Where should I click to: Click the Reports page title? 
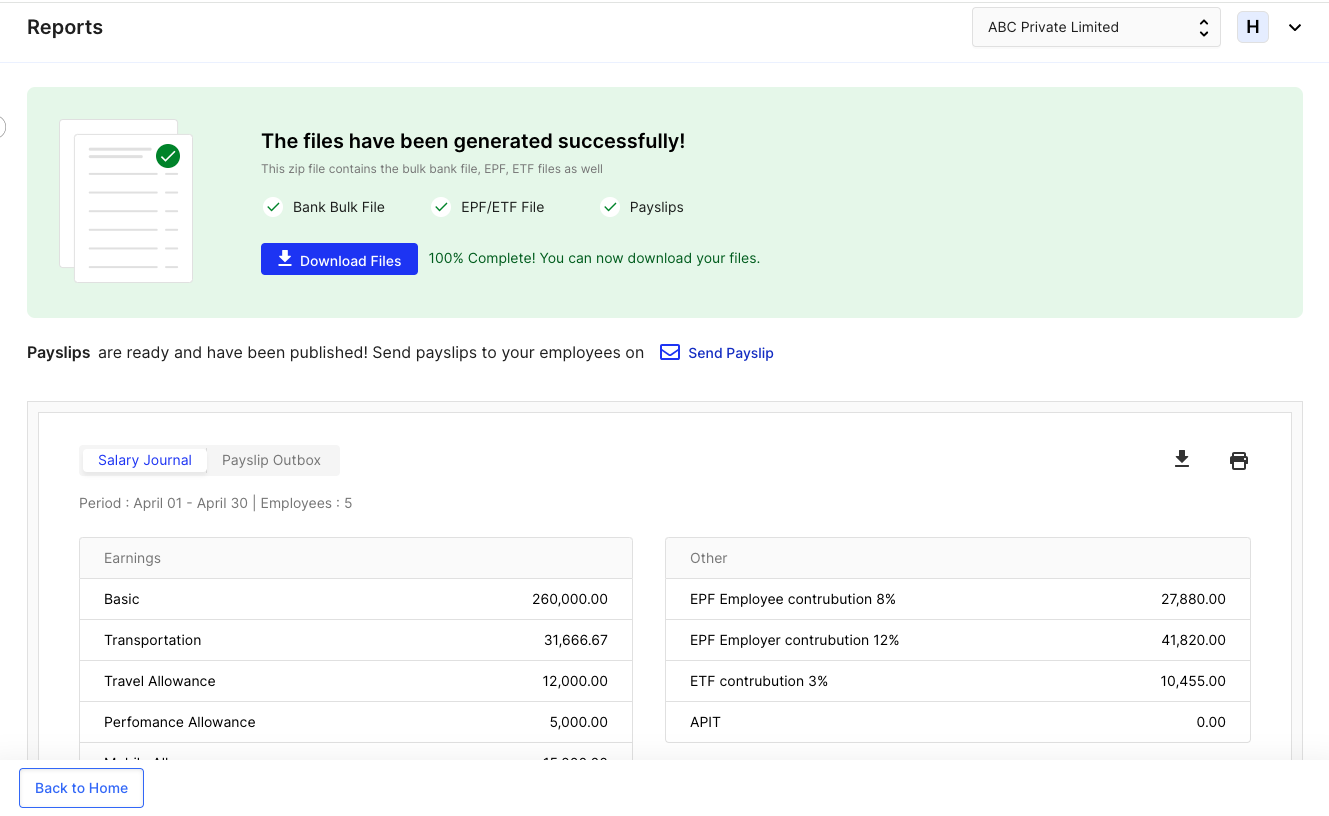pos(65,27)
